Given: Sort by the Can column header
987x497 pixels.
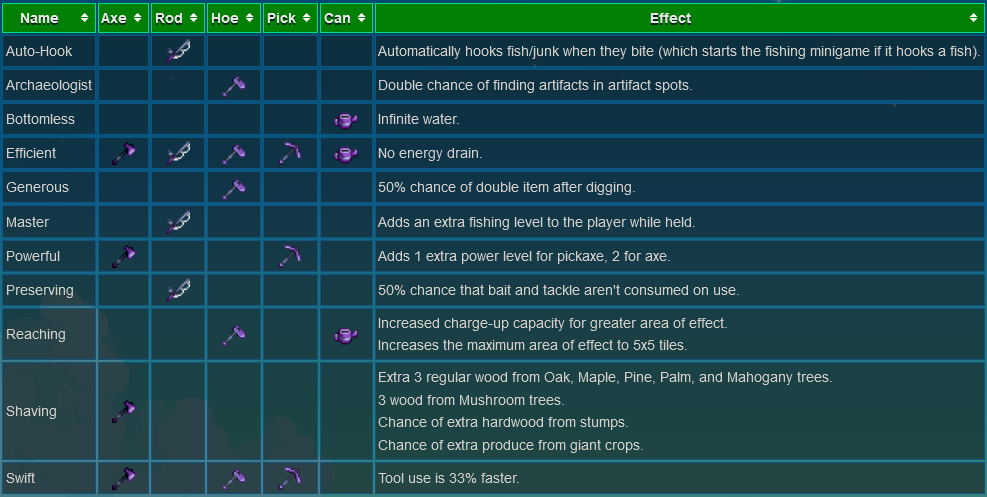Looking at the screenshot, I should [346, 18].
